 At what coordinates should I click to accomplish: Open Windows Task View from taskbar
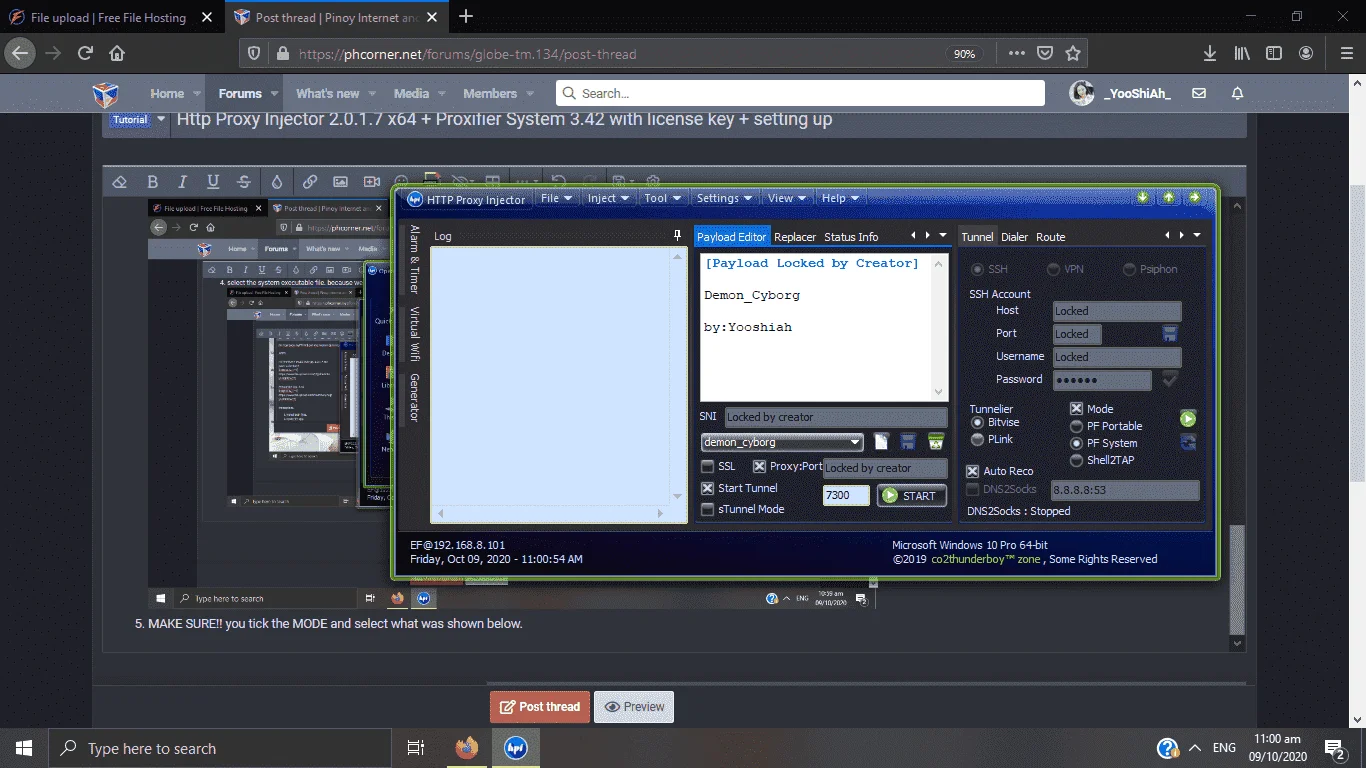coord(416,748)
